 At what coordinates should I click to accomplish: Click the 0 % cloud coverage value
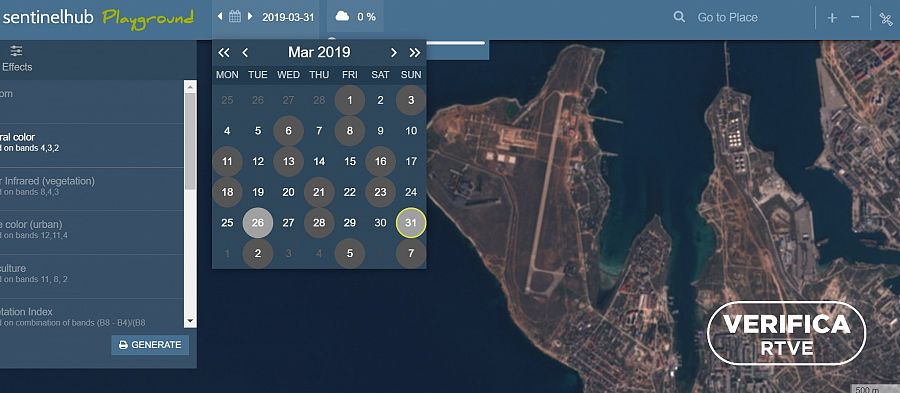[x=366, y=17]
